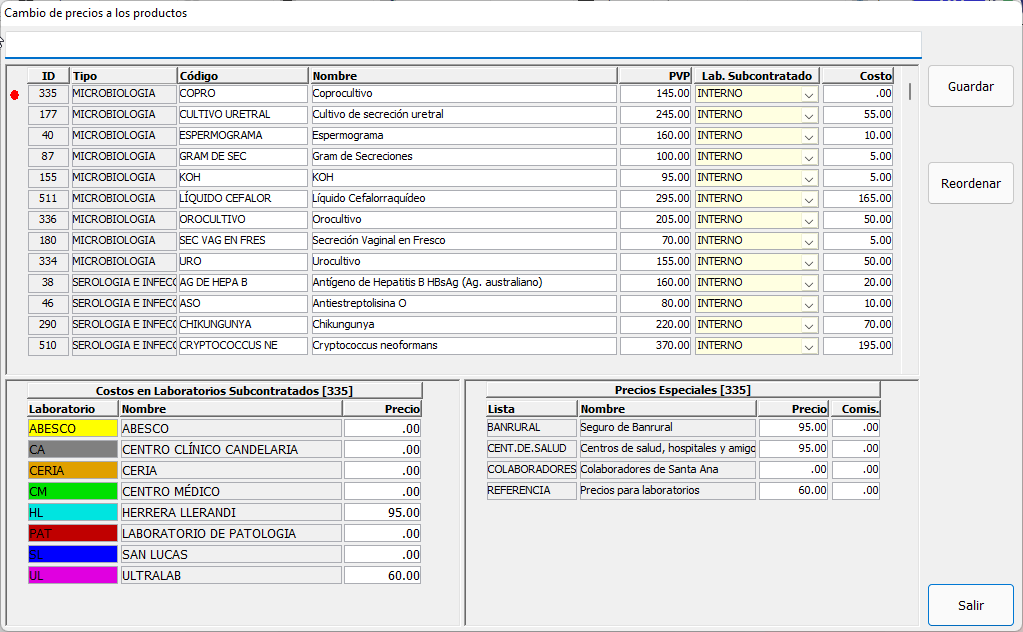
Task: Click Salir to exit the window
Action: coord(970,605)
